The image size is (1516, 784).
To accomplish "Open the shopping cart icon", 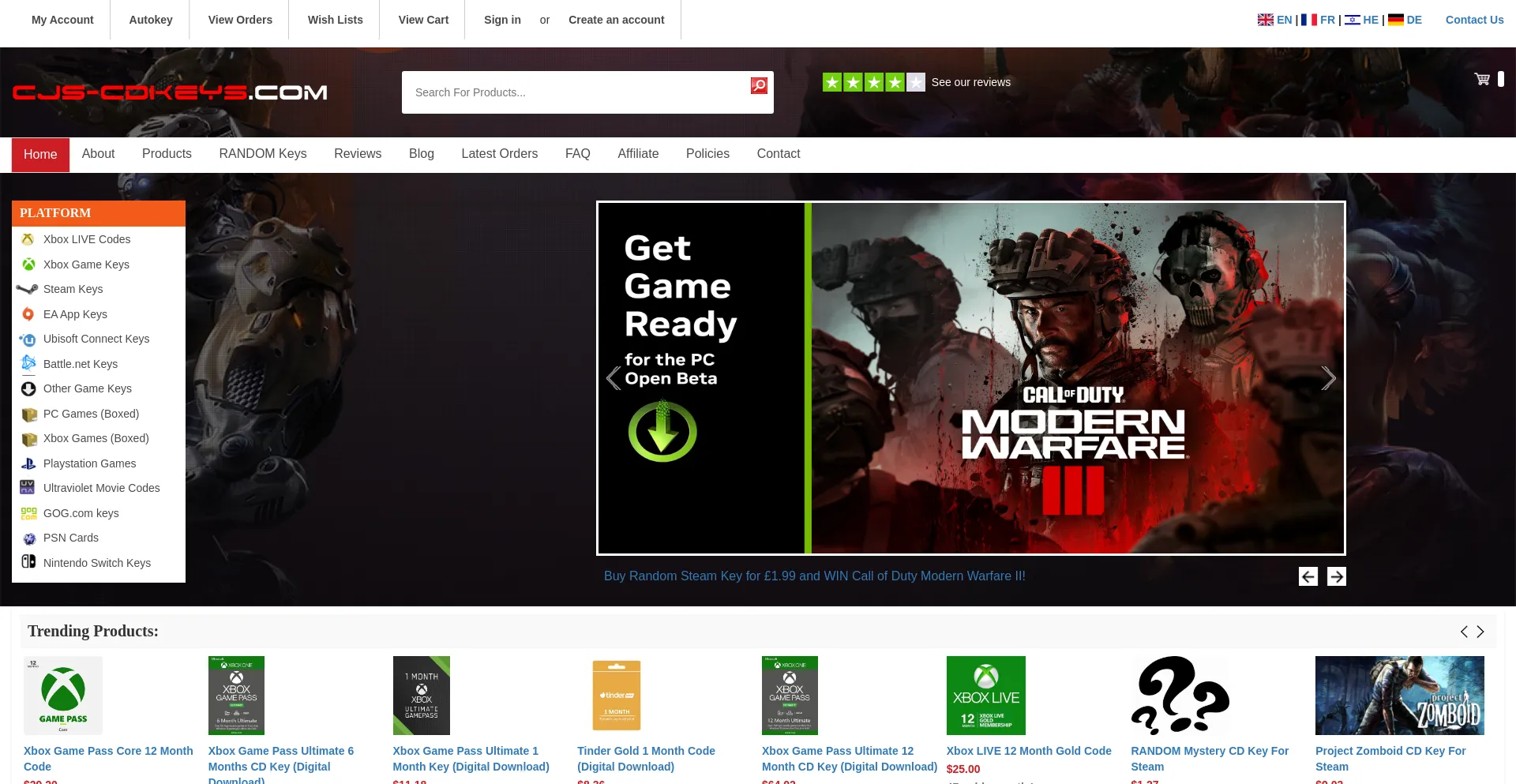I will (x=1482, y=79).
